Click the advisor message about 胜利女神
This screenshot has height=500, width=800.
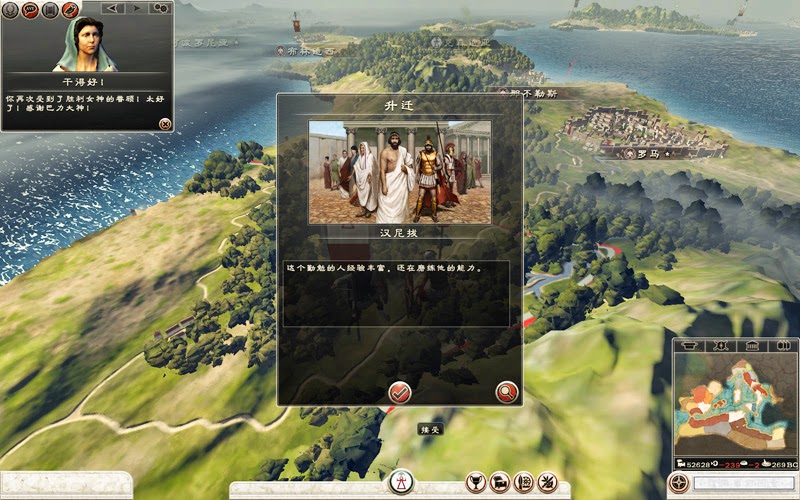(x=85, y=103)
